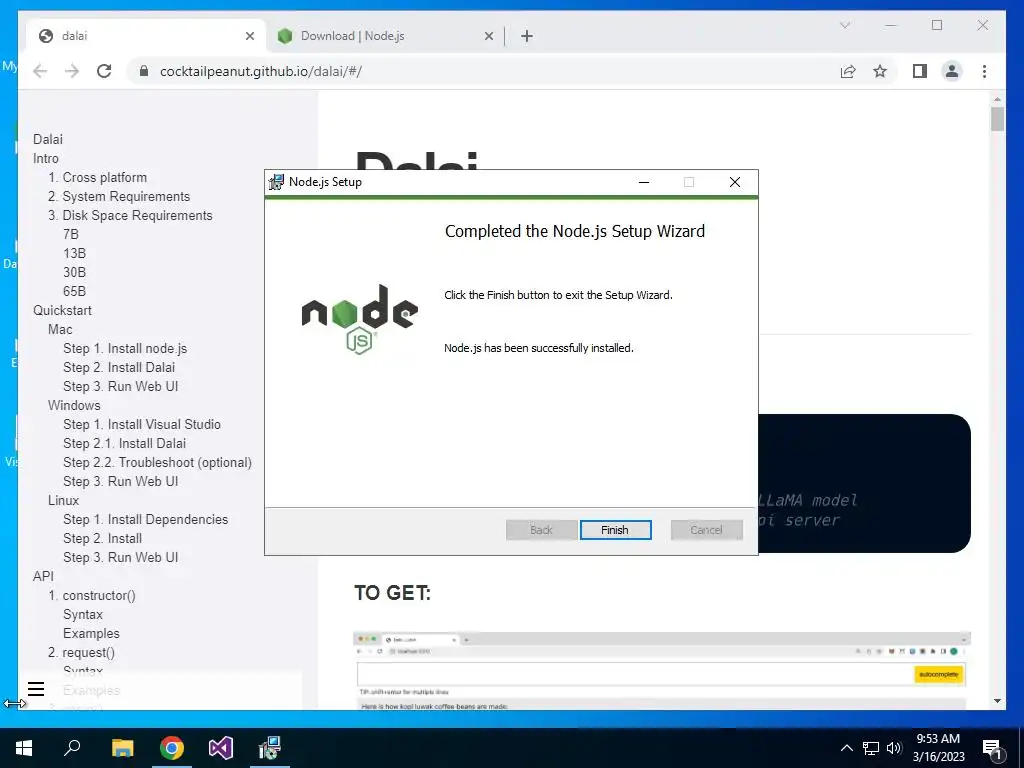This screenshot has height=768, width=1024.
Task: Open Chrome three-dot menu
Action: pos(984,71)
